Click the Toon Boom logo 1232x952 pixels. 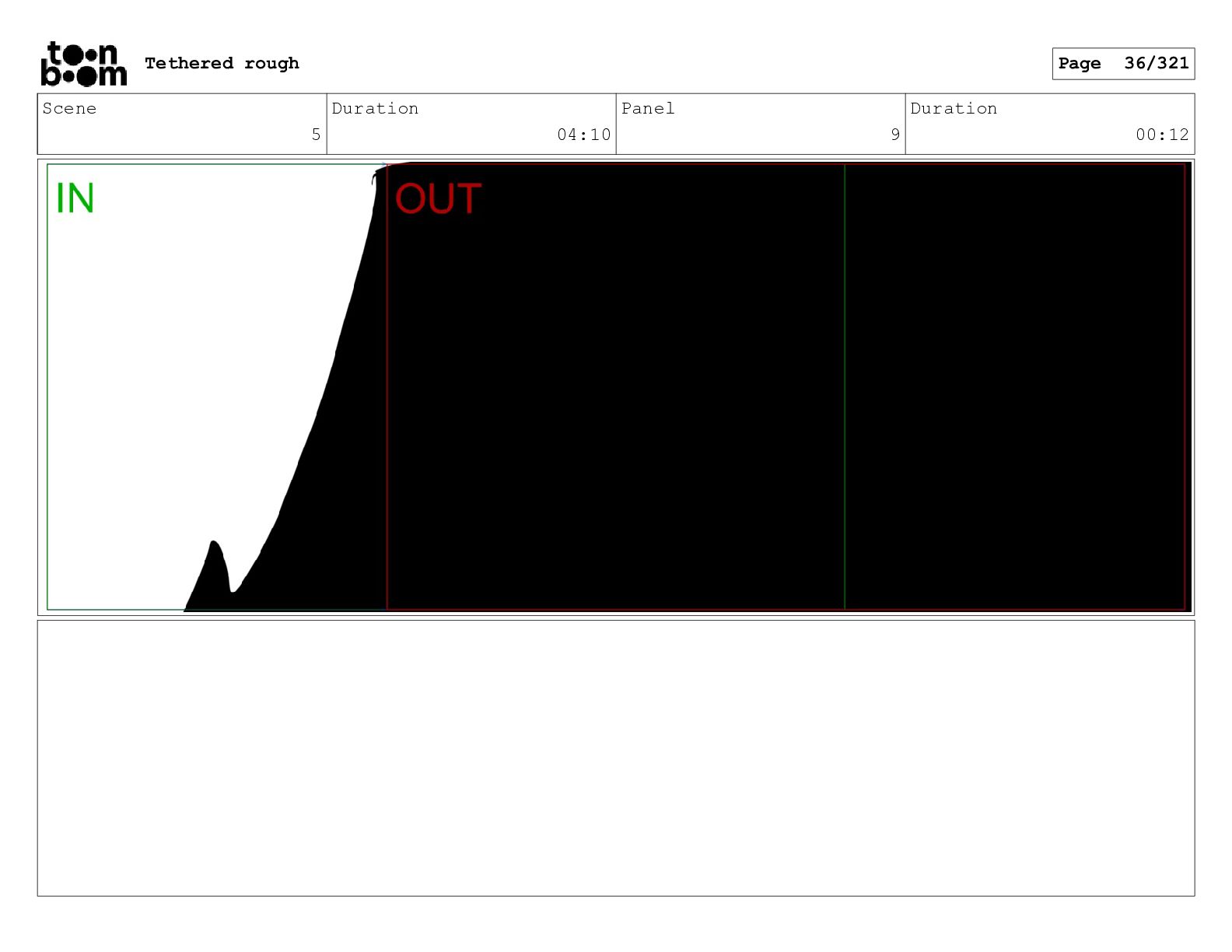coord(83,64)
